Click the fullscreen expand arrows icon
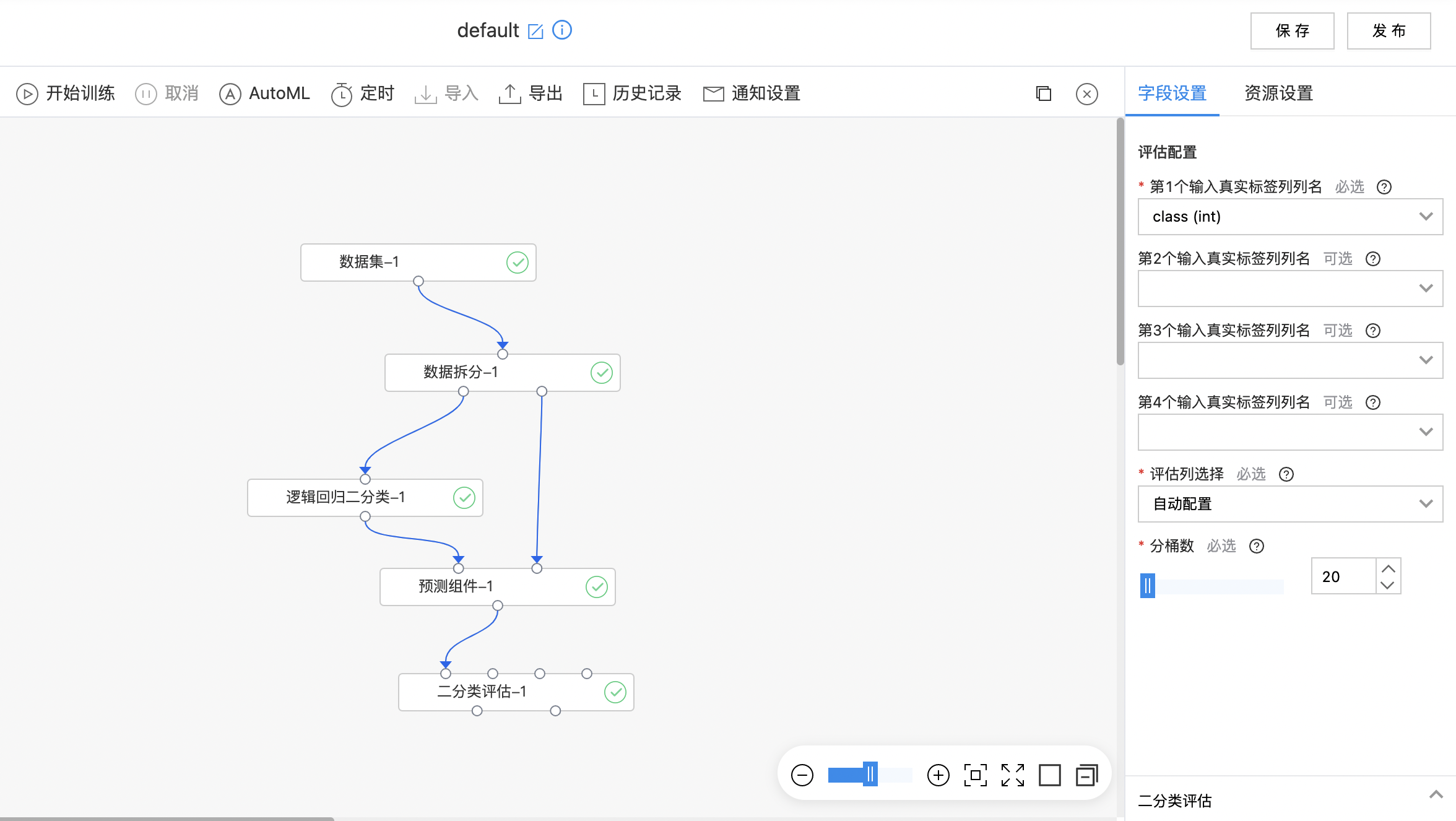This screenshot has width=1456, height=821. click(x=1013, y=775)
